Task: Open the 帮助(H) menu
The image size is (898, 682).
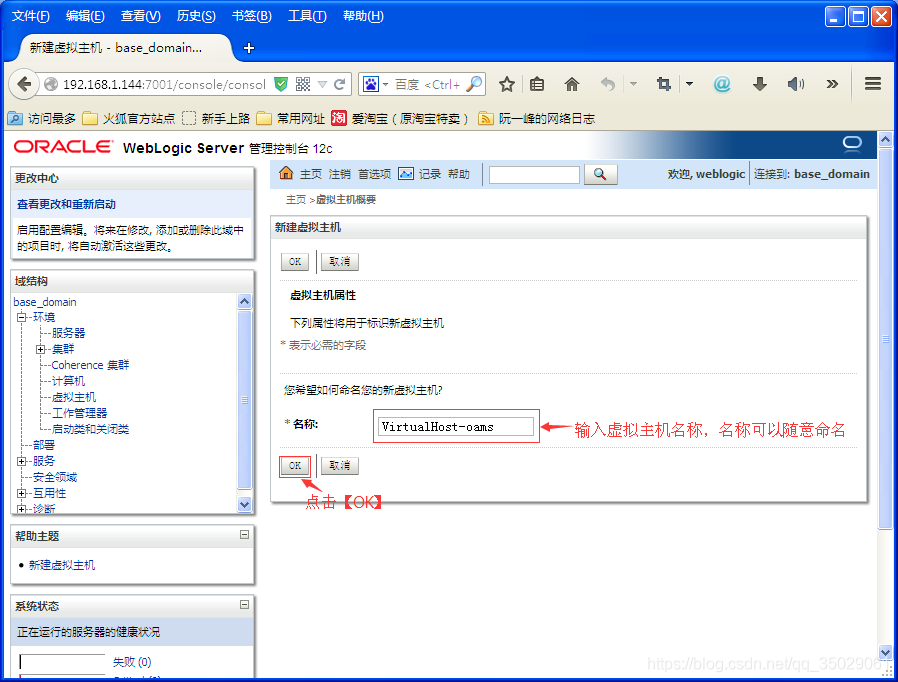Action: tap(363, 16)
